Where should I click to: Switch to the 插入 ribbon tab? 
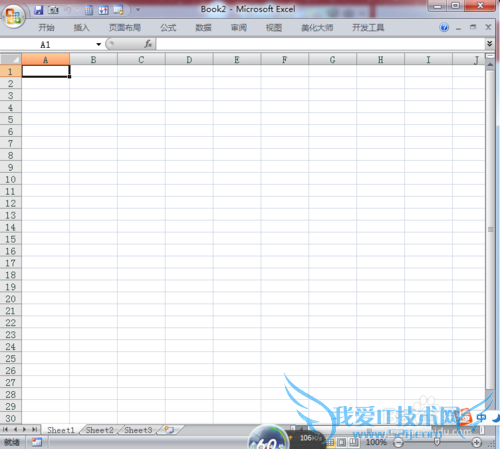(x=81, y=28)
